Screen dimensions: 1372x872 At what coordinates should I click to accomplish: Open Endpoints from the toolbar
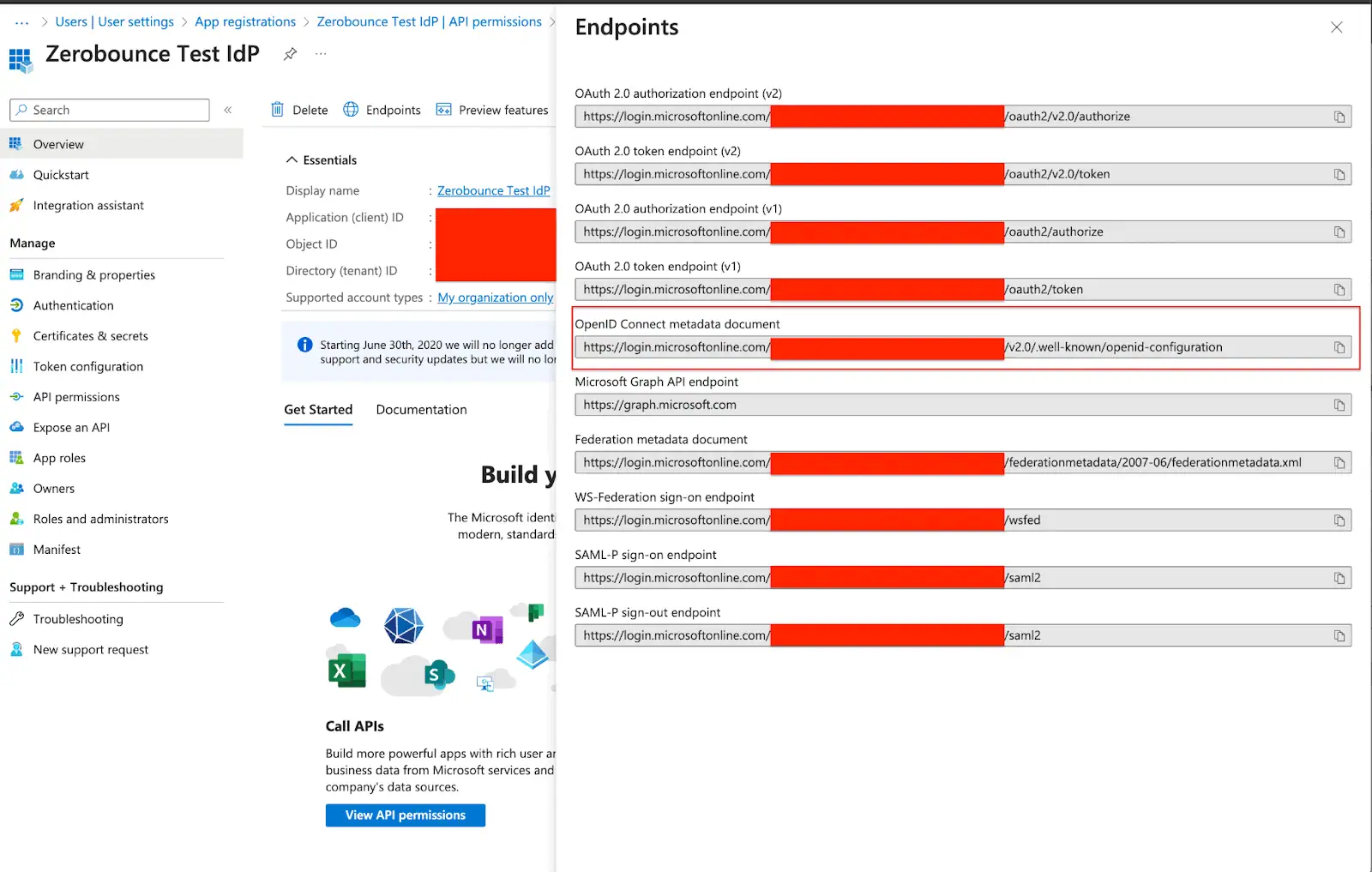click(x=382, y=110)
